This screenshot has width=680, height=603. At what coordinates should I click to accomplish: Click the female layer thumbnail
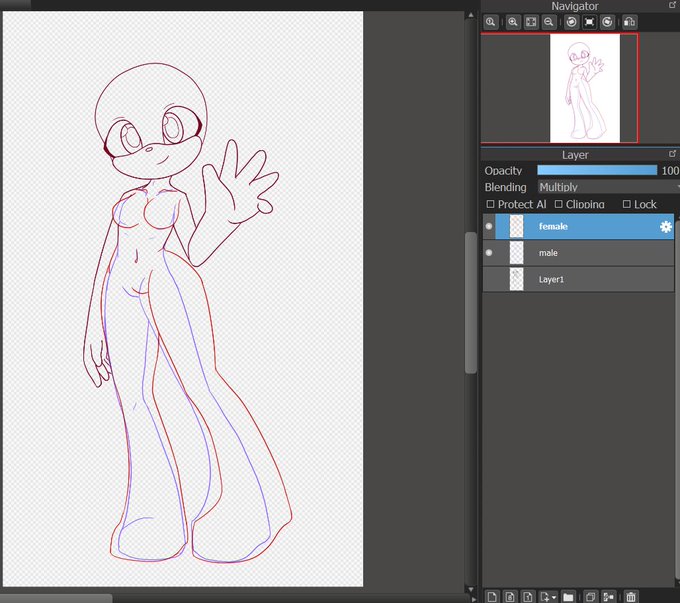pyautogui.click(x=516, y=226)
